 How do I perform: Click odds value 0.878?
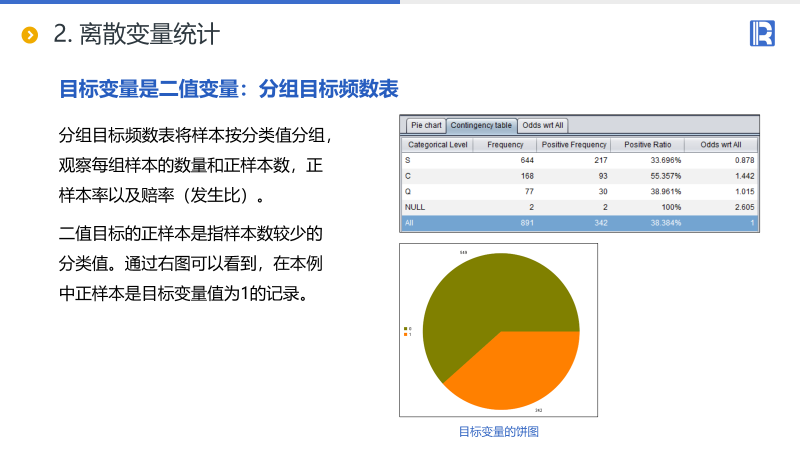pyautogui.click(x=744, y=160)
